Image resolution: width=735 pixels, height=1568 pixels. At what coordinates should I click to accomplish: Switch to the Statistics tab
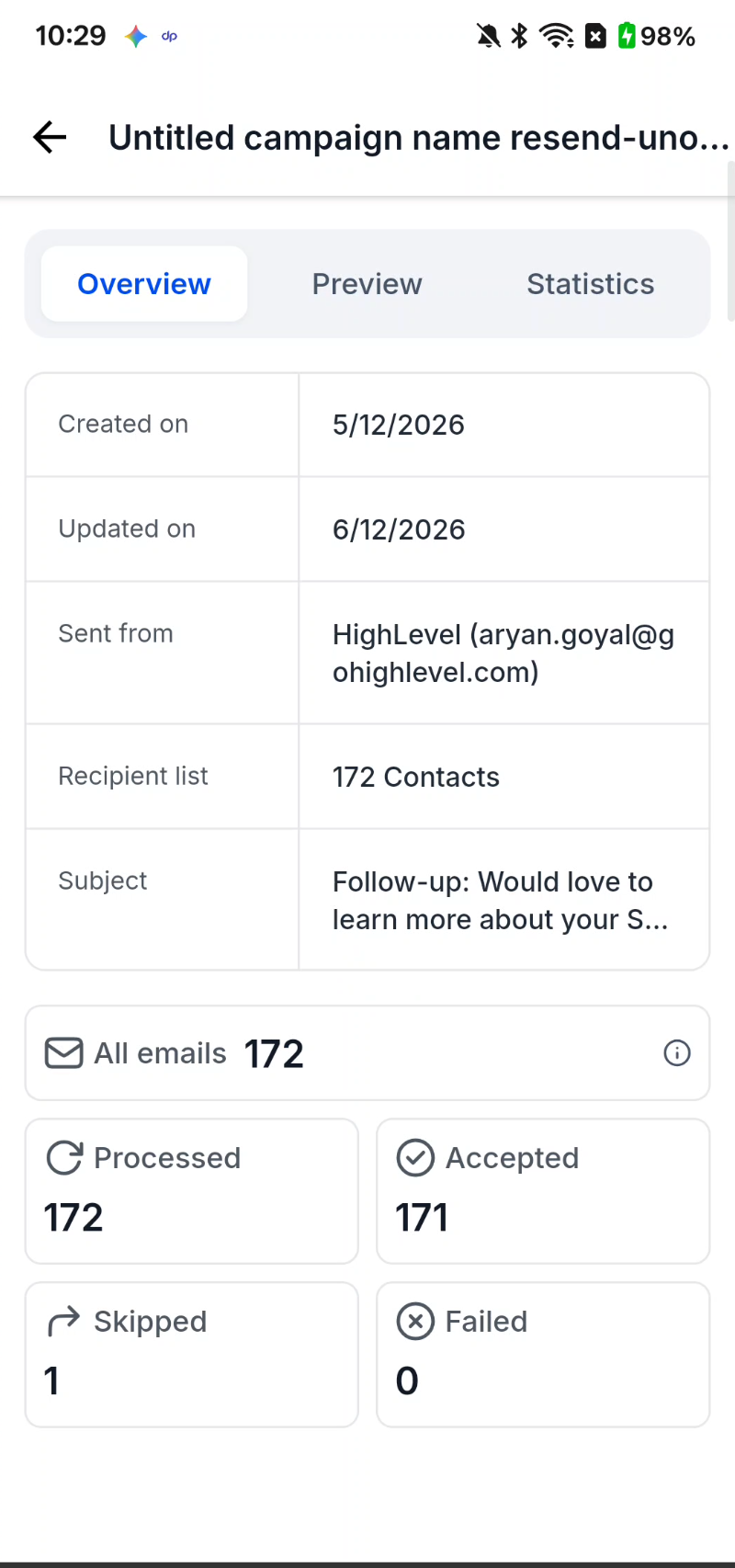[591, 284]
